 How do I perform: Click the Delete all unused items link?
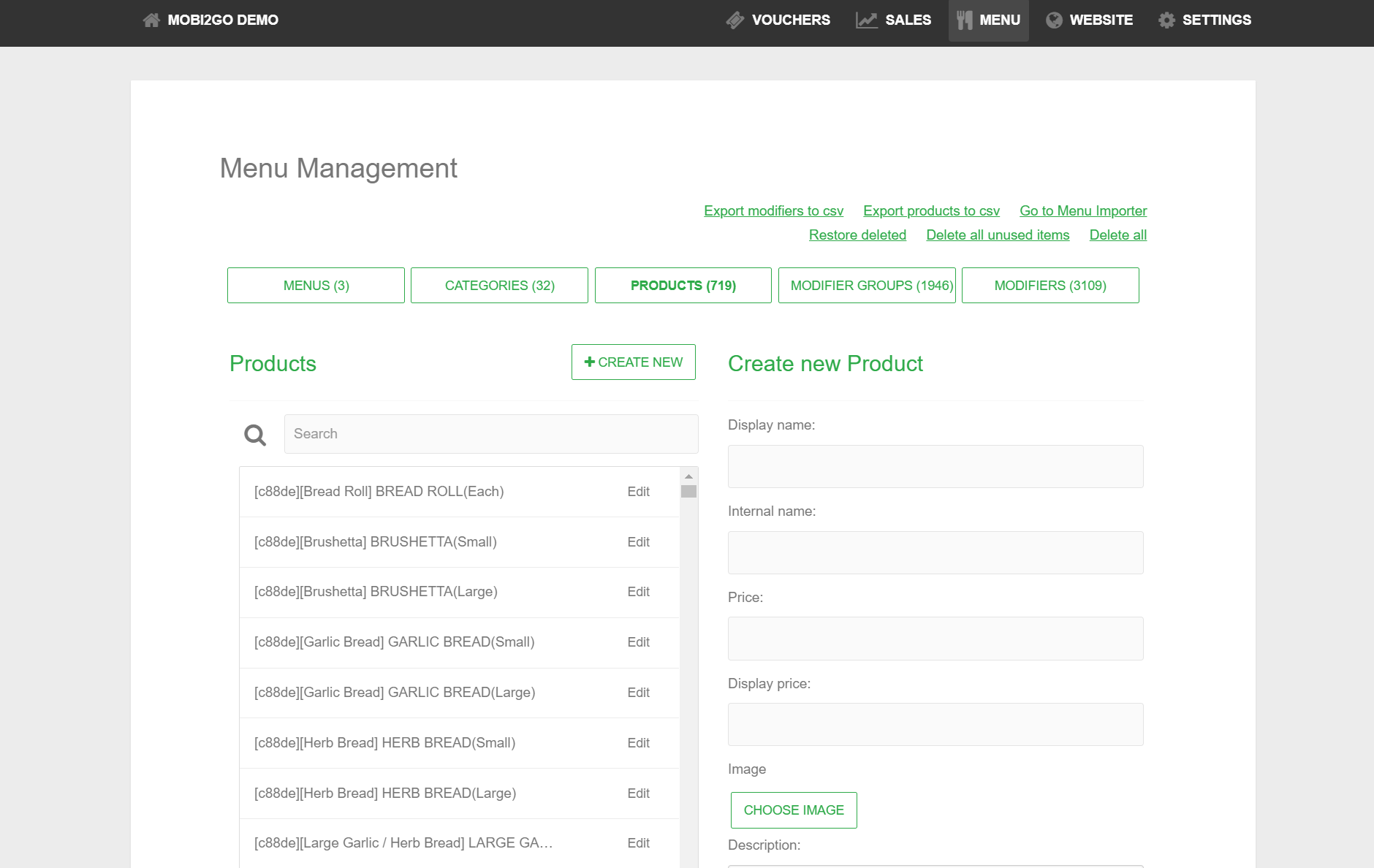tap(998, 235)
